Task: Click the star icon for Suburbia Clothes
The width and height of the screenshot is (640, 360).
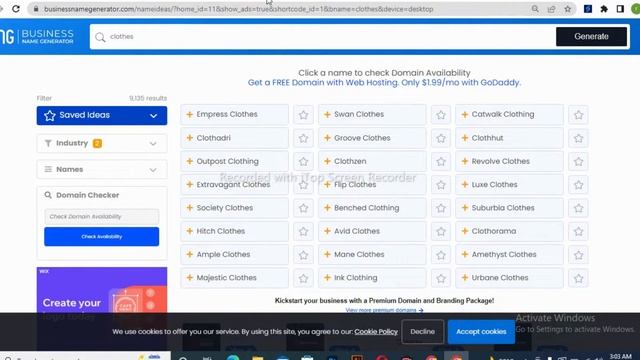Action: point(578,208)
